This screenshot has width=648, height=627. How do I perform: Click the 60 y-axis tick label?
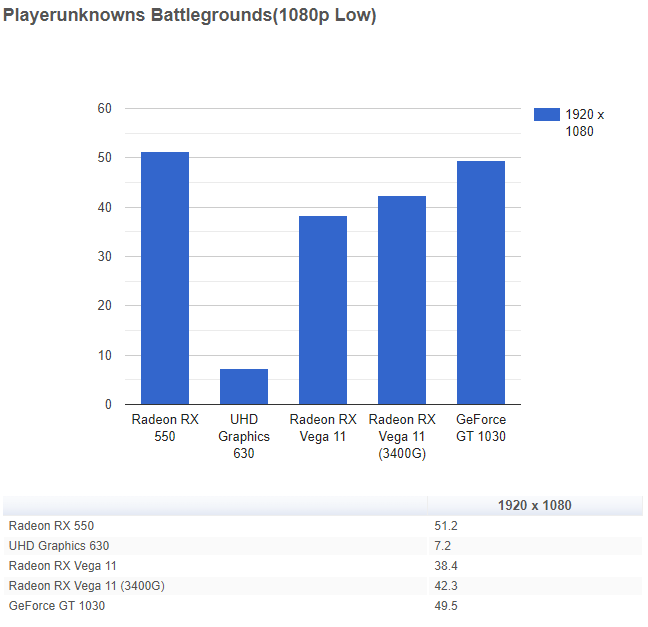click(105, 108)
